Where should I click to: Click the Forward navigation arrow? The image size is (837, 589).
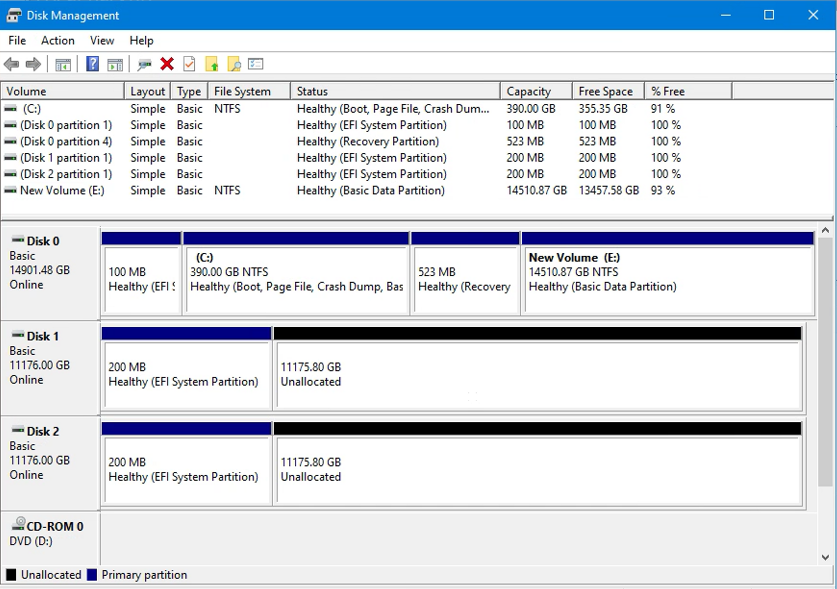(x=32, y=63)
